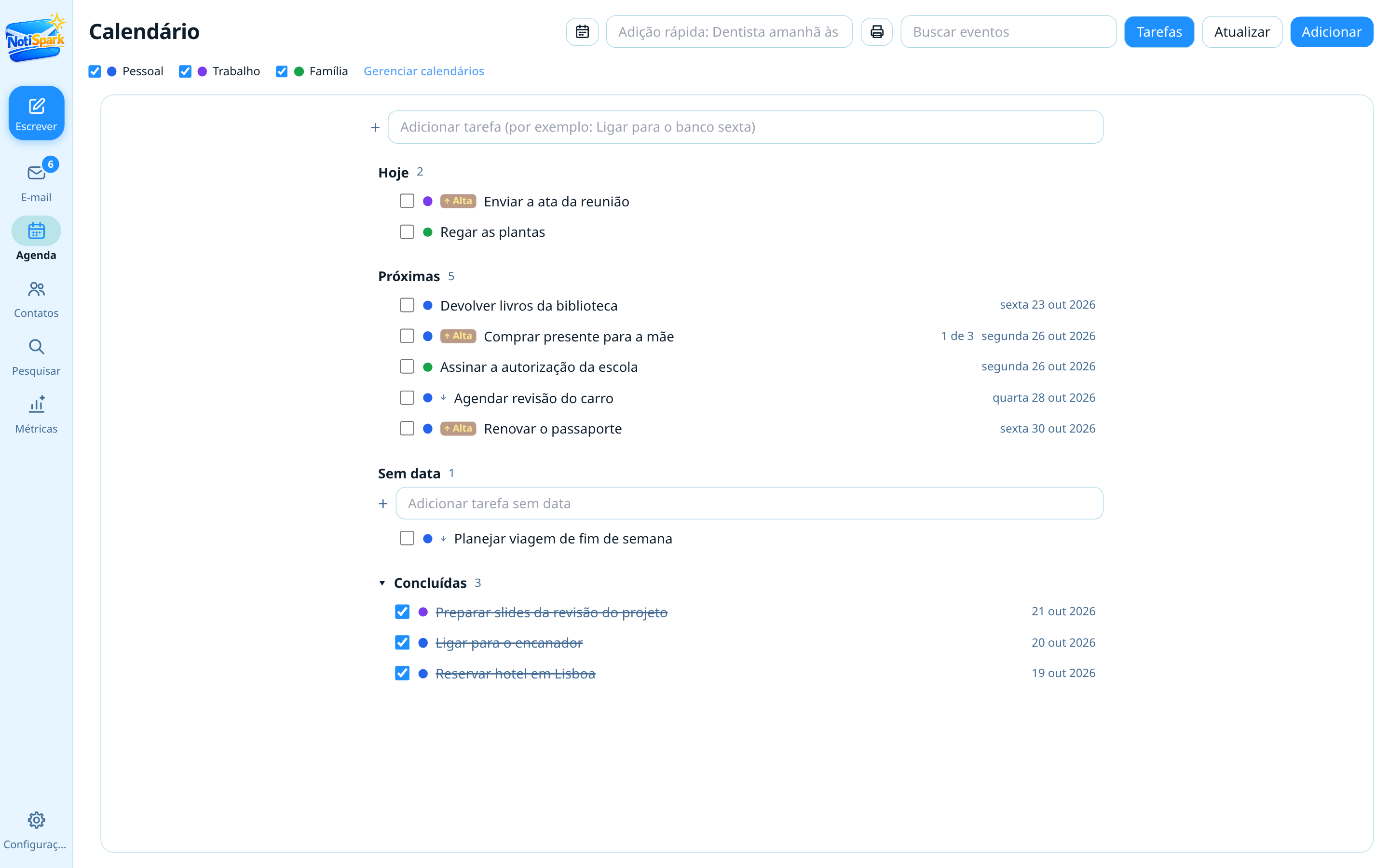Click the purple Trabalho color dot
This screenshot has height=868, width=1389.
202,71
